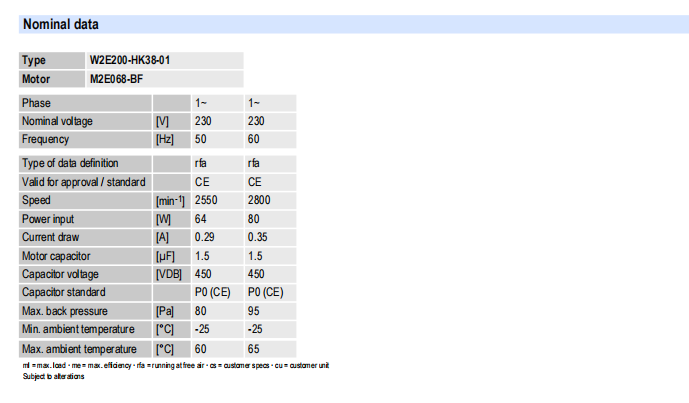
Task: Select the [VDB] capacitor voltage unit cell
Action: pyautogui.click(x=168, y=273)
